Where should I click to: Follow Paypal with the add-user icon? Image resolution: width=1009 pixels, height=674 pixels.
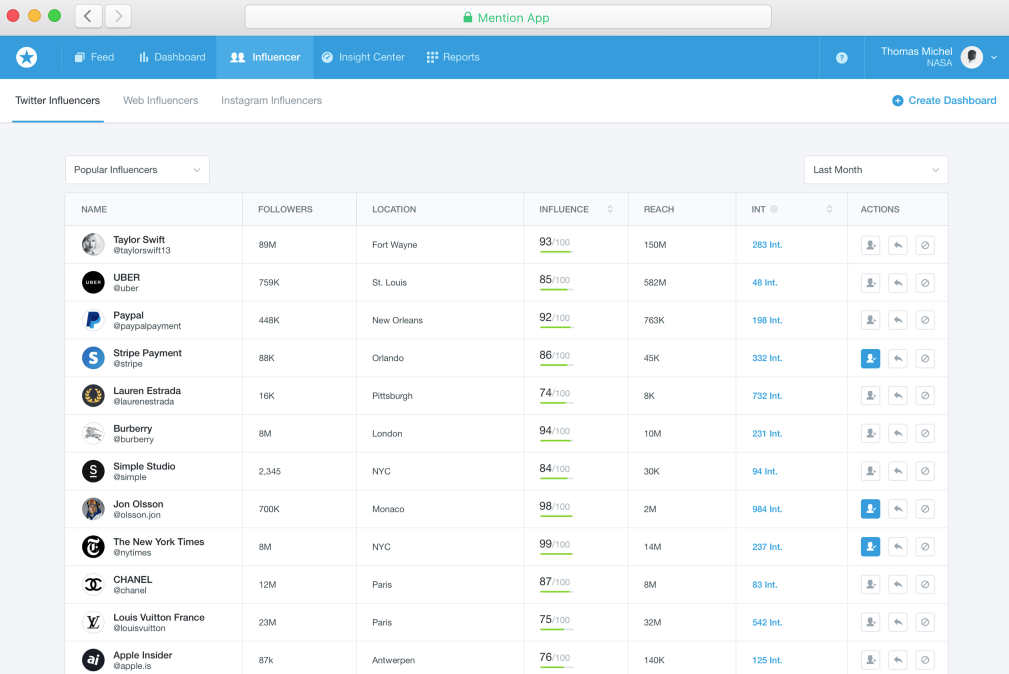871,320
